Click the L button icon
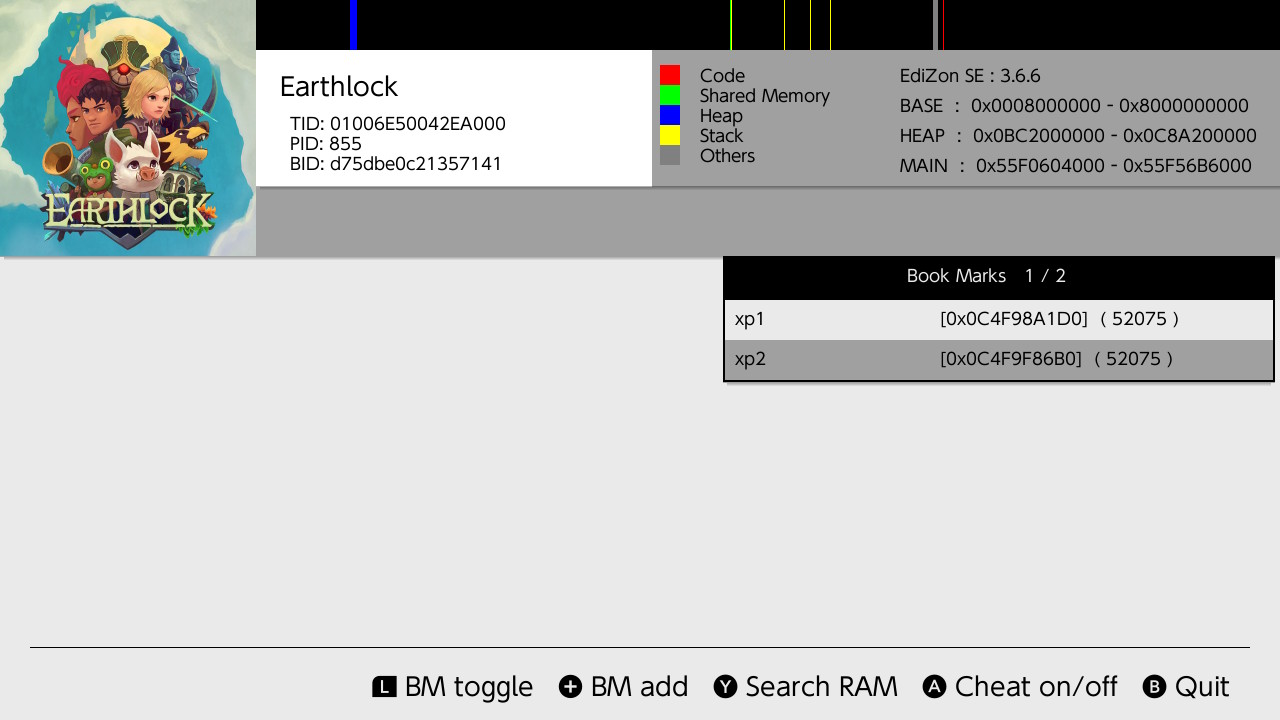This screenshot has width=1280, height=720. coord(384,687)
